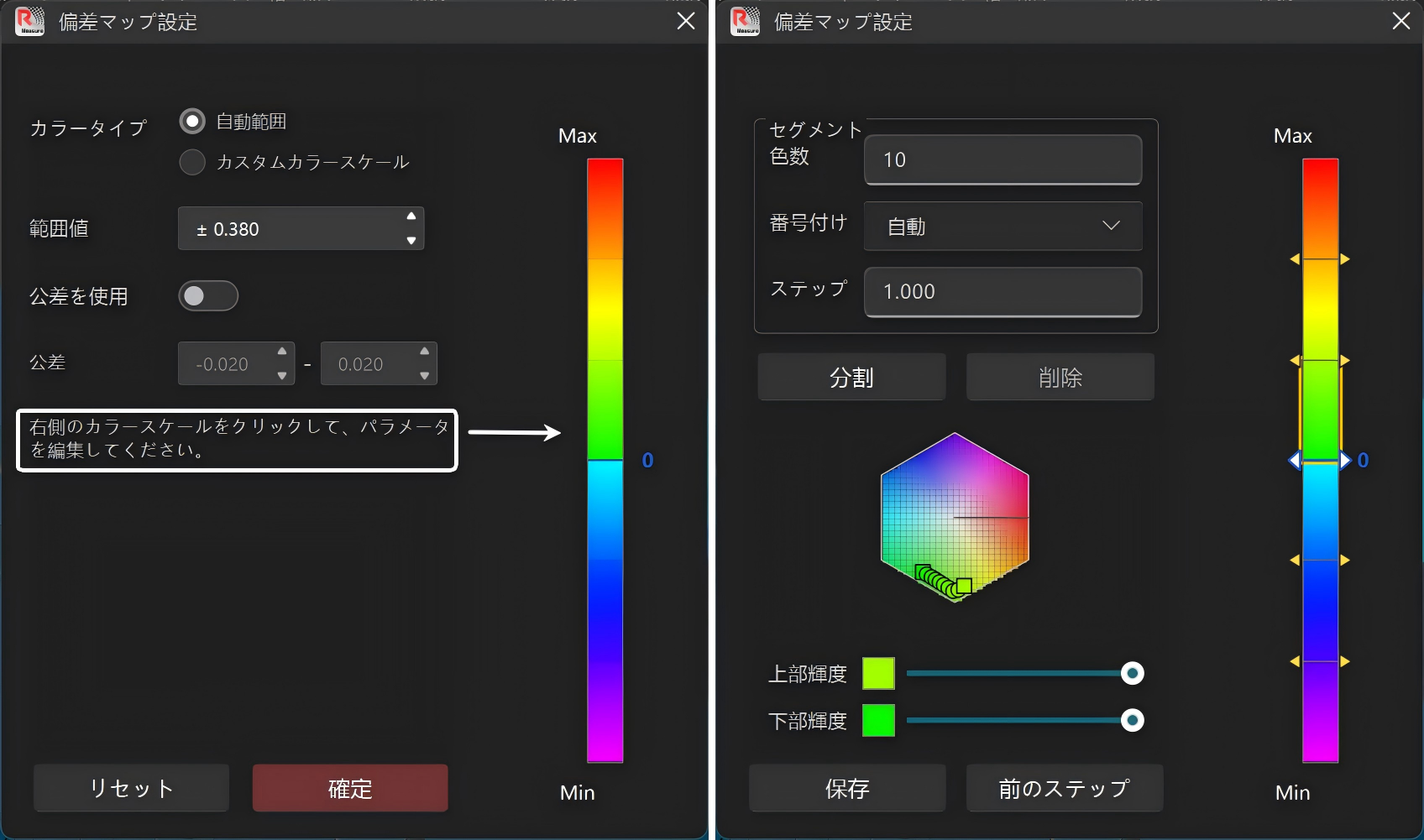Click the 削除 button
Screen dimensions: 1424x840
click(1060, 377)
